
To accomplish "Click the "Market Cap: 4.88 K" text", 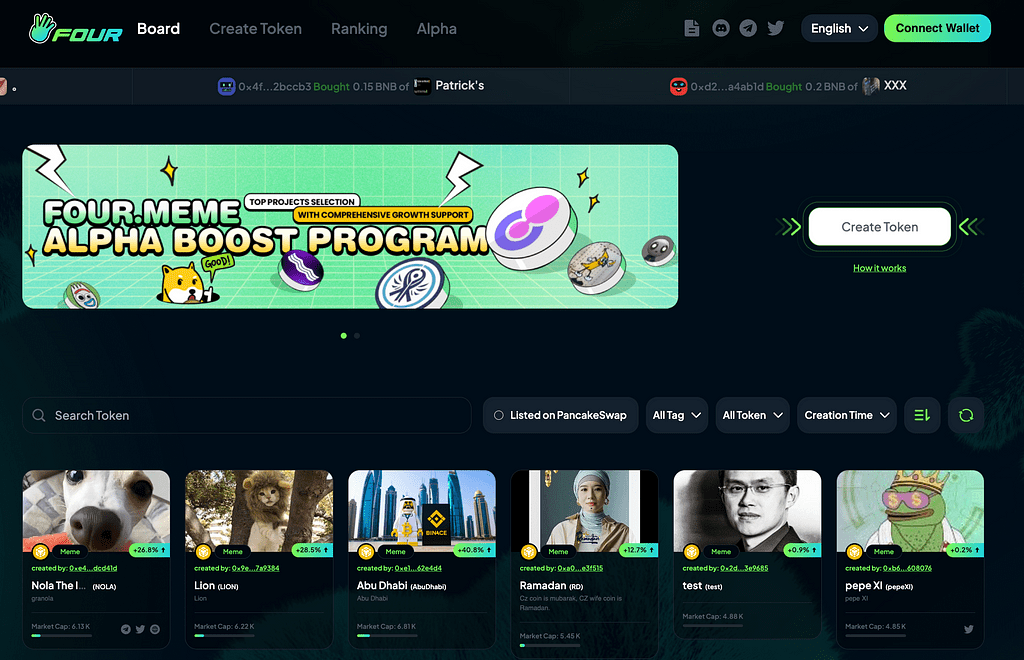I will click(712, 616).
